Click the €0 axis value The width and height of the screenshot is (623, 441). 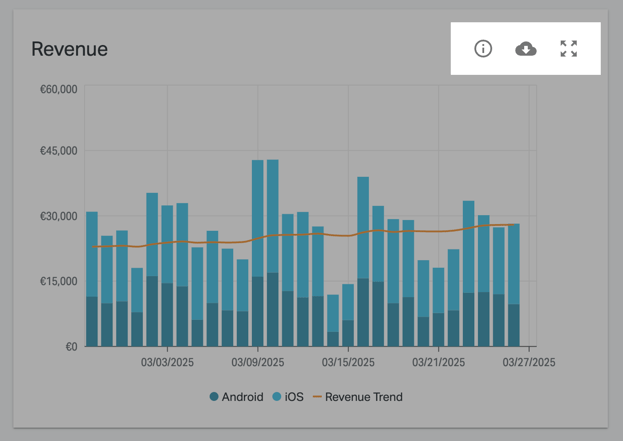coord(71,347)
